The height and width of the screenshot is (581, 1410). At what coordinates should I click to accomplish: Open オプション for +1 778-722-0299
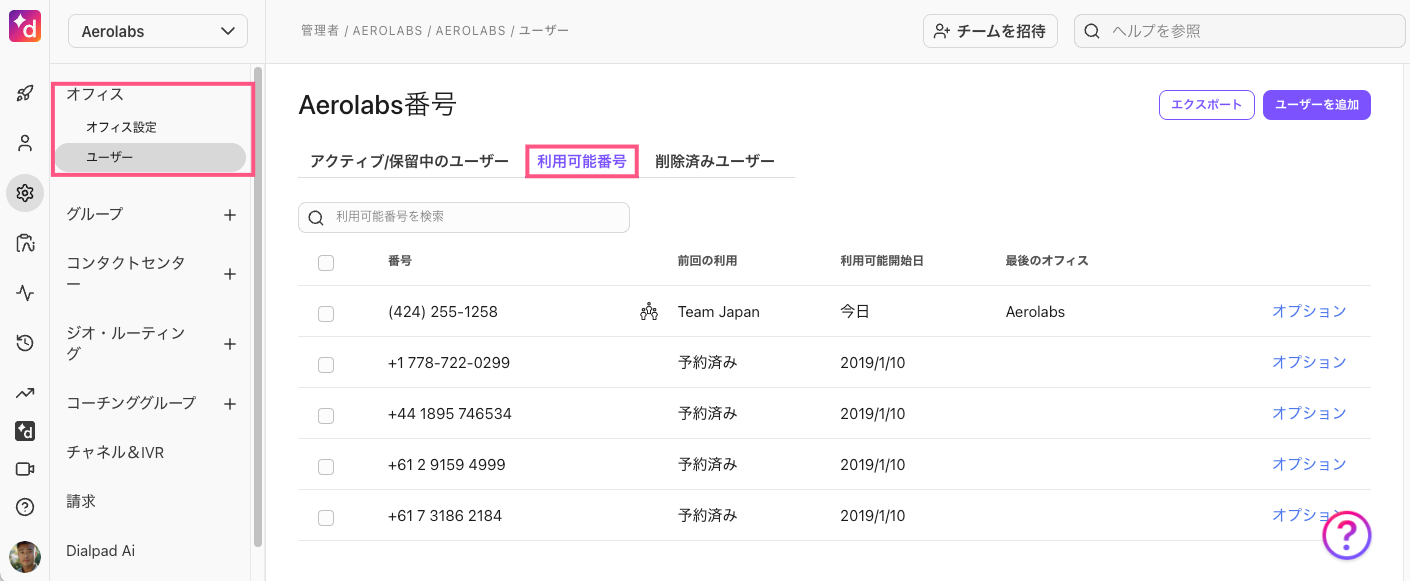(x=1309, y=362)
